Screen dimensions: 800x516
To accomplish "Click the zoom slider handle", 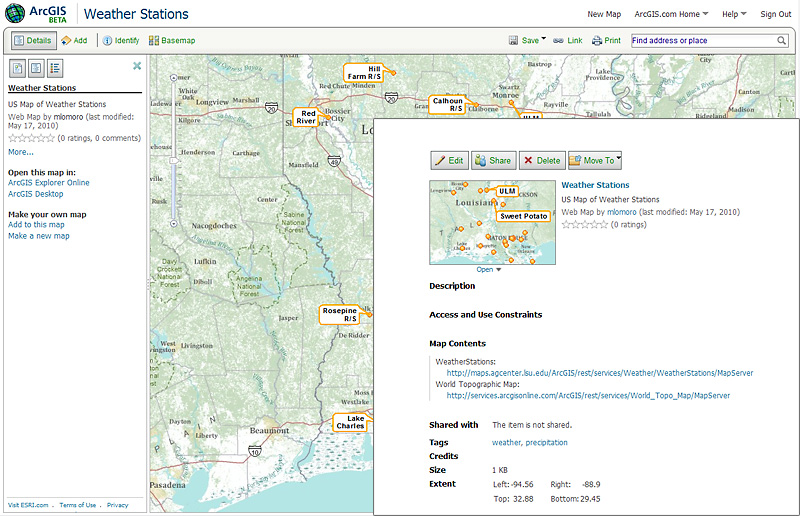I will tap(173, 161).
